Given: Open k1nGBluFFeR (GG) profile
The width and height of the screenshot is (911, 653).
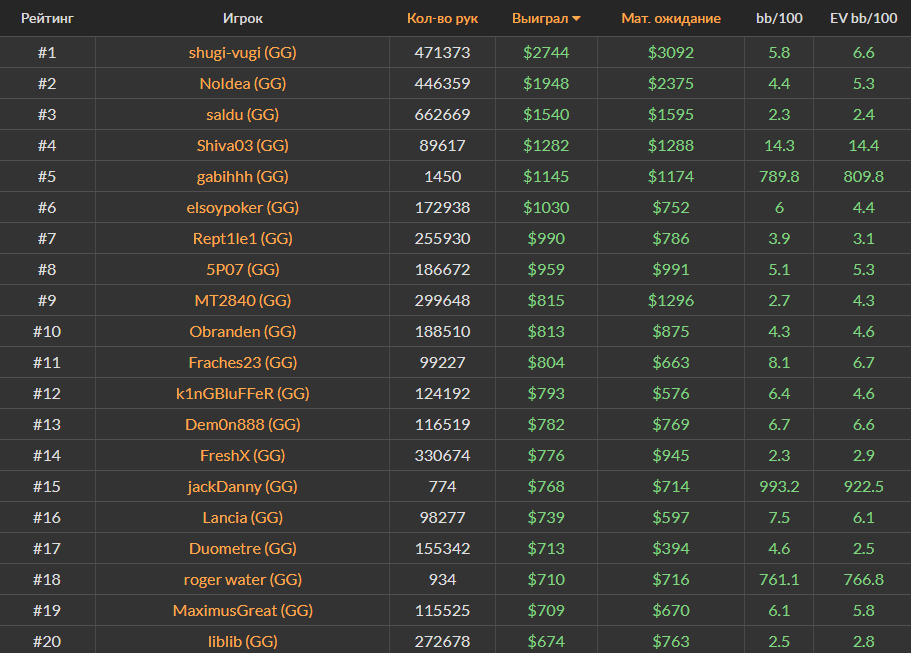Looking at the screenshot, I should [x=242, y=394].
